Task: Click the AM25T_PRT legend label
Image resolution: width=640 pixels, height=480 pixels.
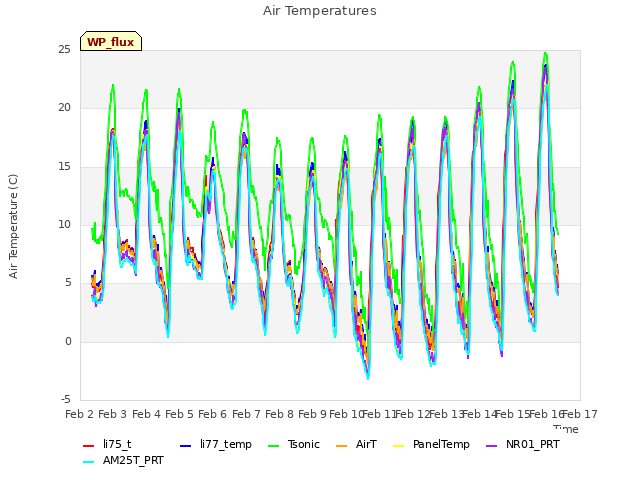Action: tap(133, 460)
